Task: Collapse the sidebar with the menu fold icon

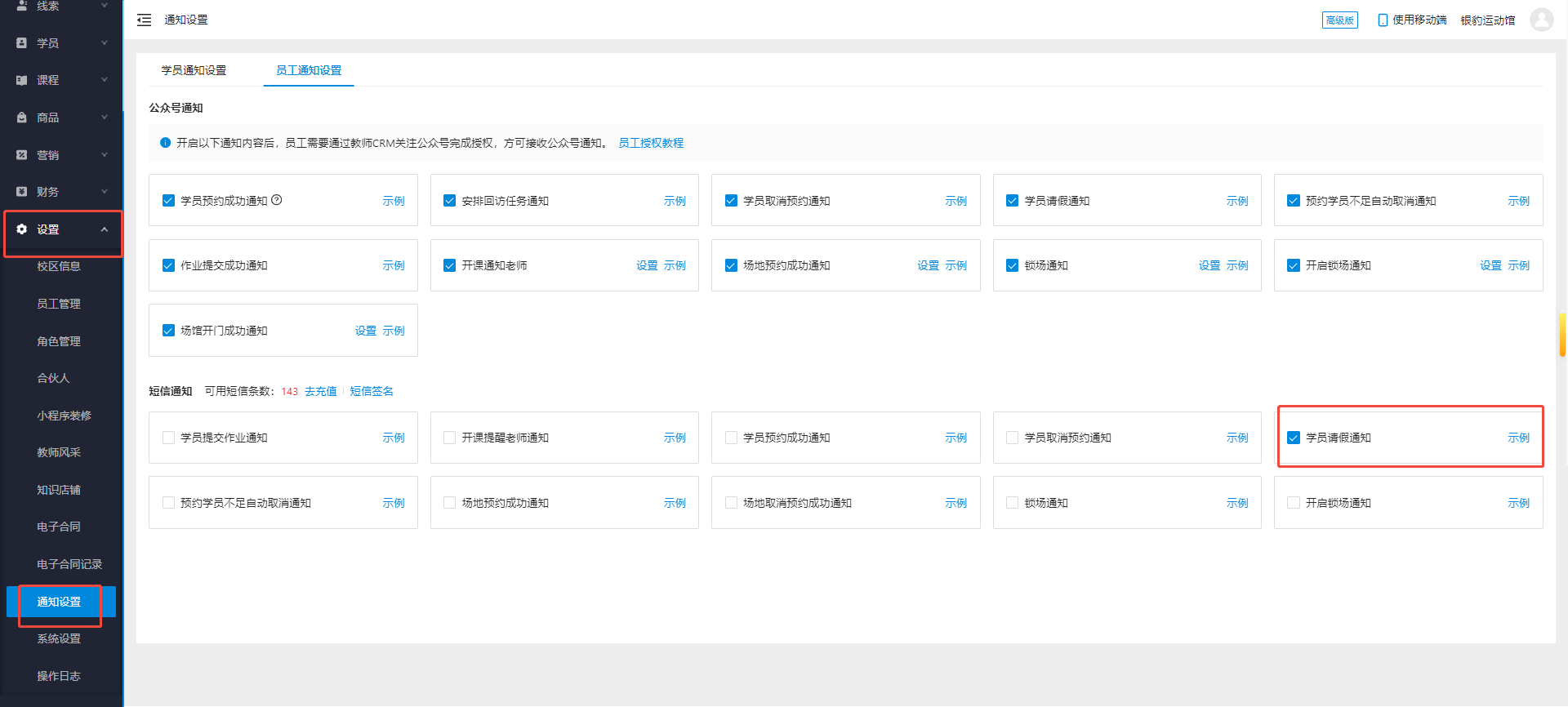Action: tap(144, 20)
